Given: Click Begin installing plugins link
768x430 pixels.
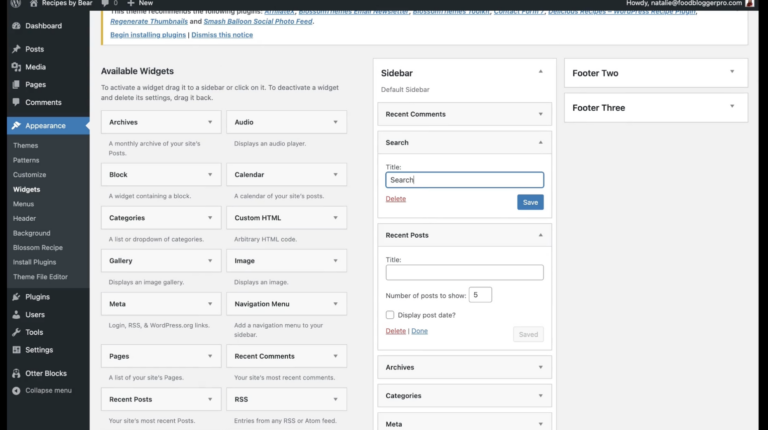Looking at the screenshot, I should pos(148,35).
